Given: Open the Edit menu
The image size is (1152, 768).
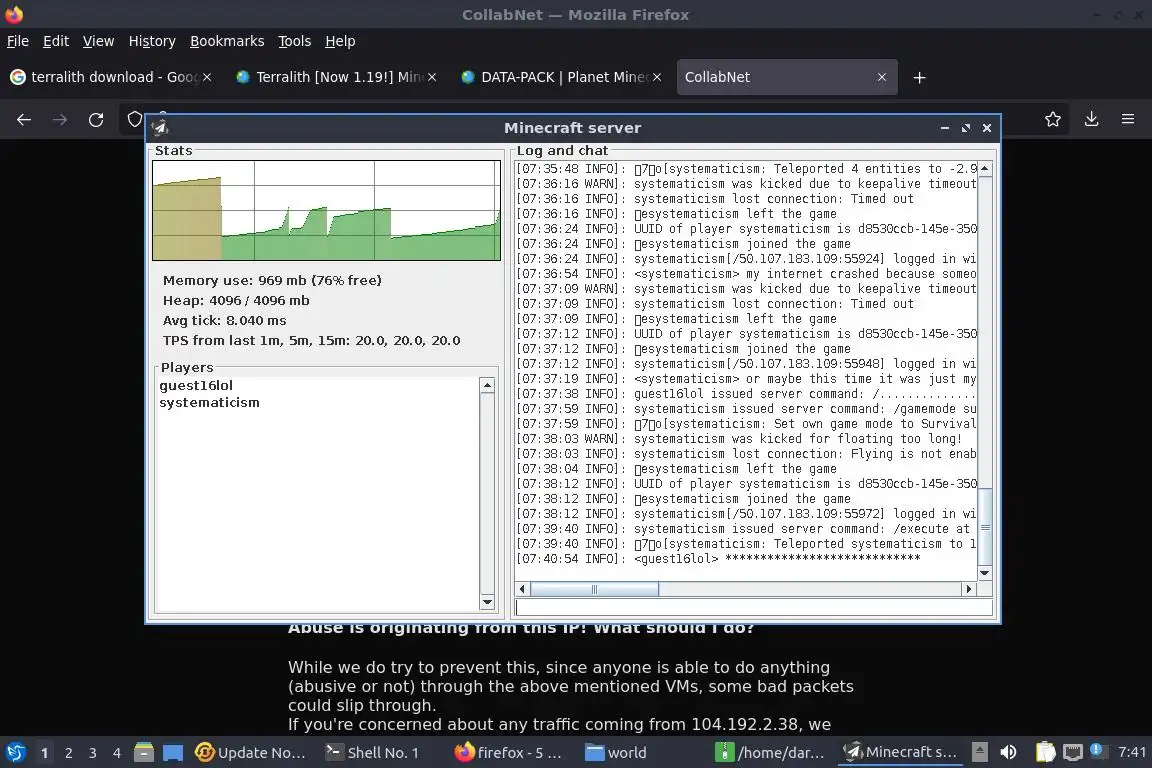Looking at the screenshot, I should 56,41.
